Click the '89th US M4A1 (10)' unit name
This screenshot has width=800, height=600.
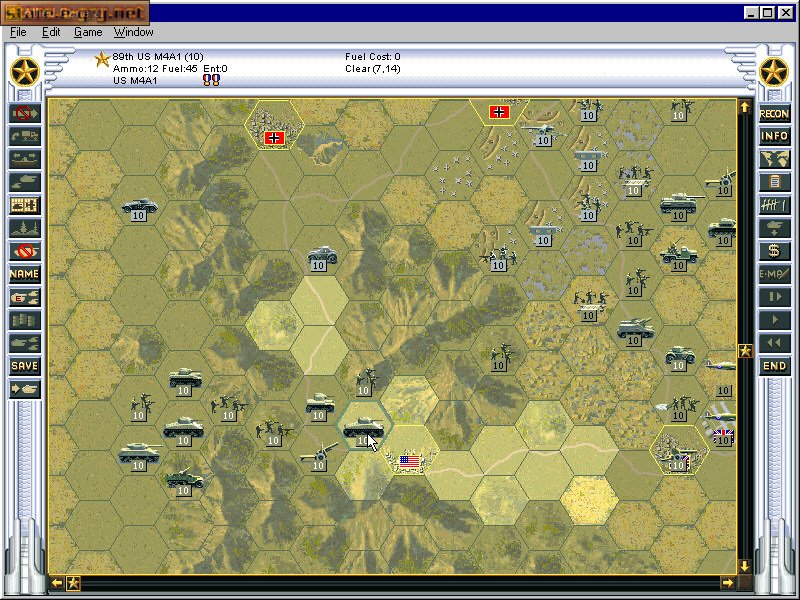point(158,57)
